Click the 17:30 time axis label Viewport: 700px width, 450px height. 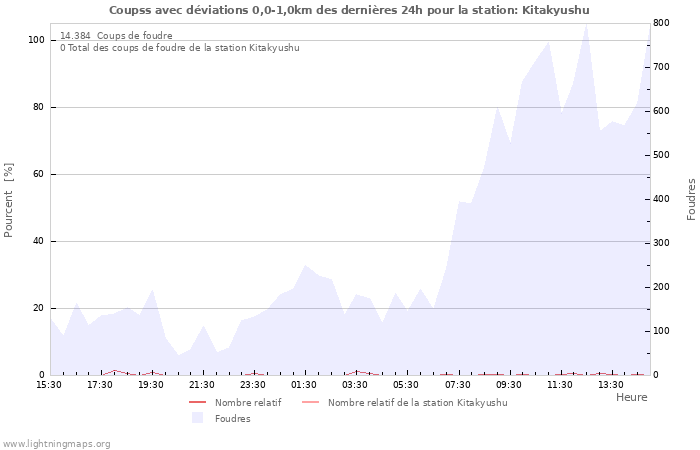pyautogui.click(x=100, y=385)
